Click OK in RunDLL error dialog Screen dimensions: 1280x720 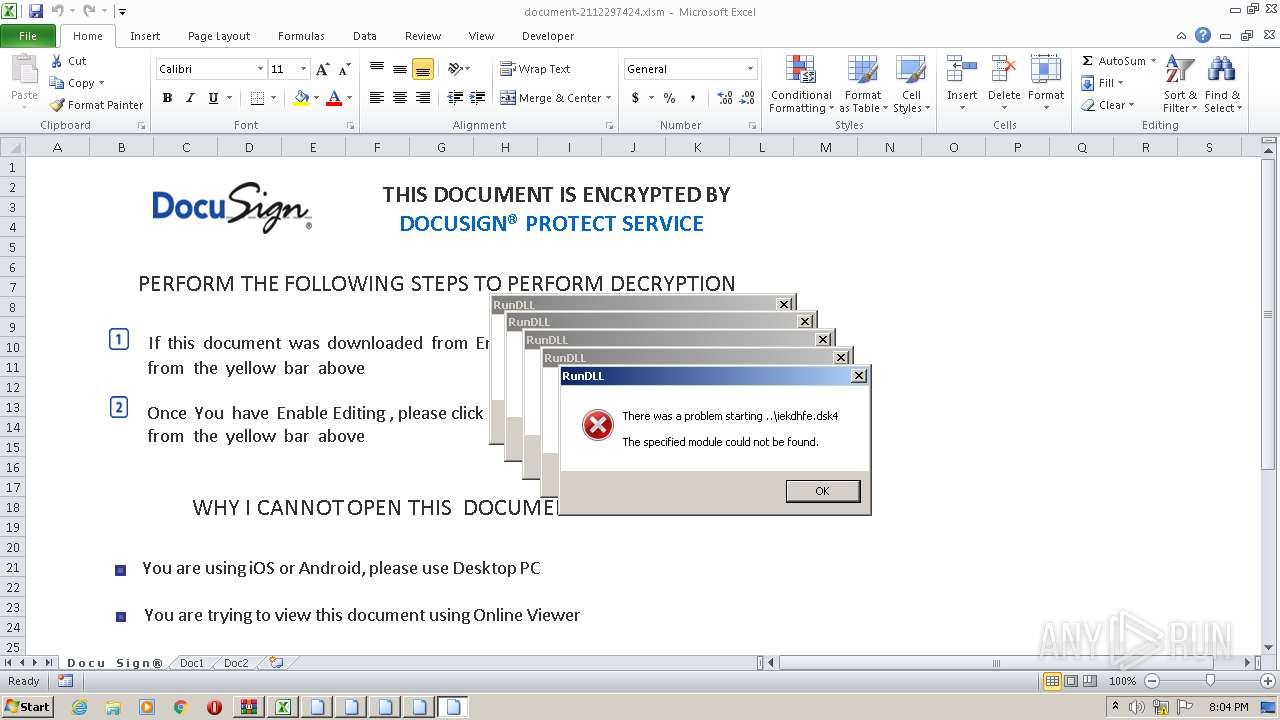pos(822,491)
